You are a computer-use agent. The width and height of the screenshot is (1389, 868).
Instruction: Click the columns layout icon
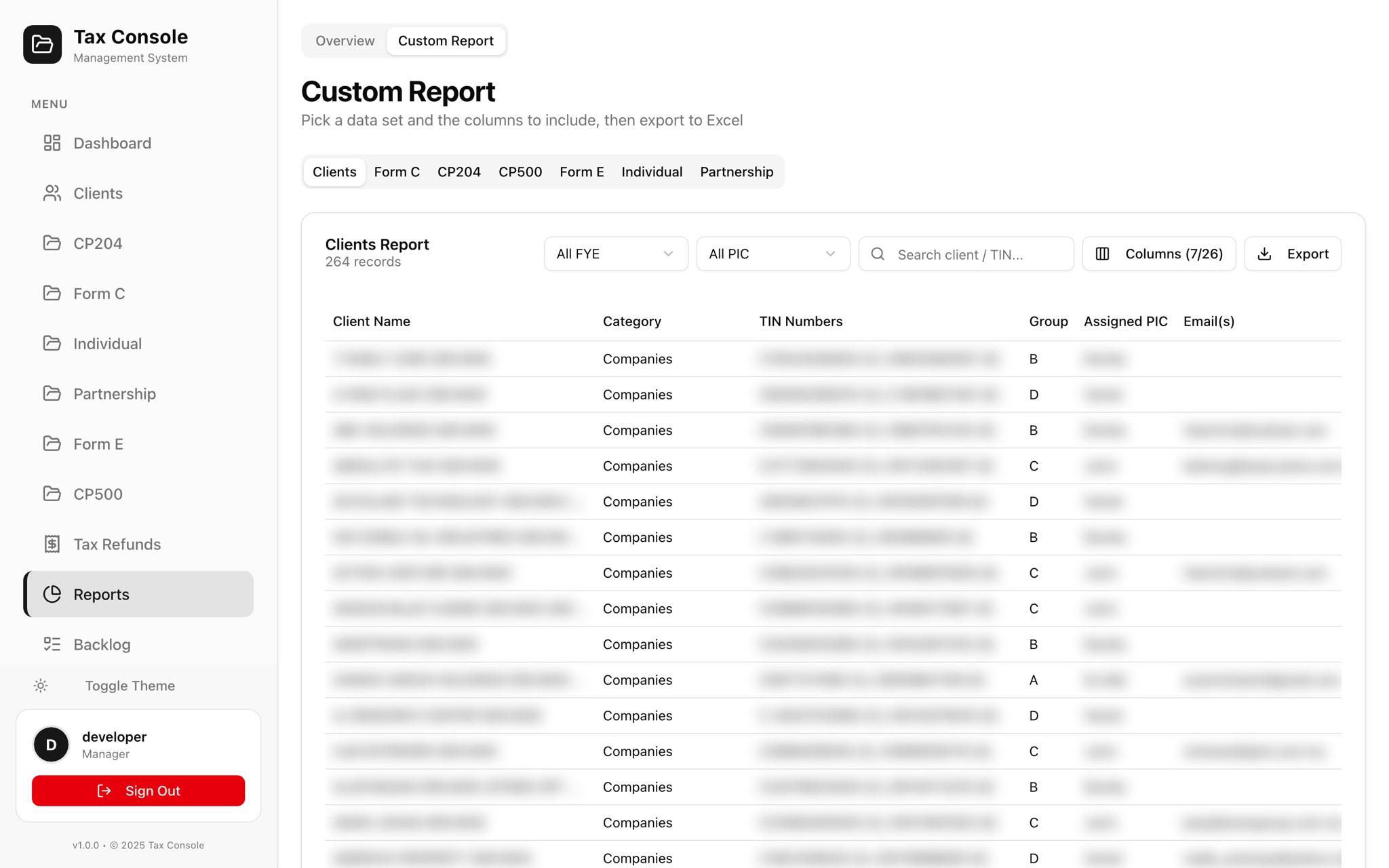click(x=1103, y=254)
